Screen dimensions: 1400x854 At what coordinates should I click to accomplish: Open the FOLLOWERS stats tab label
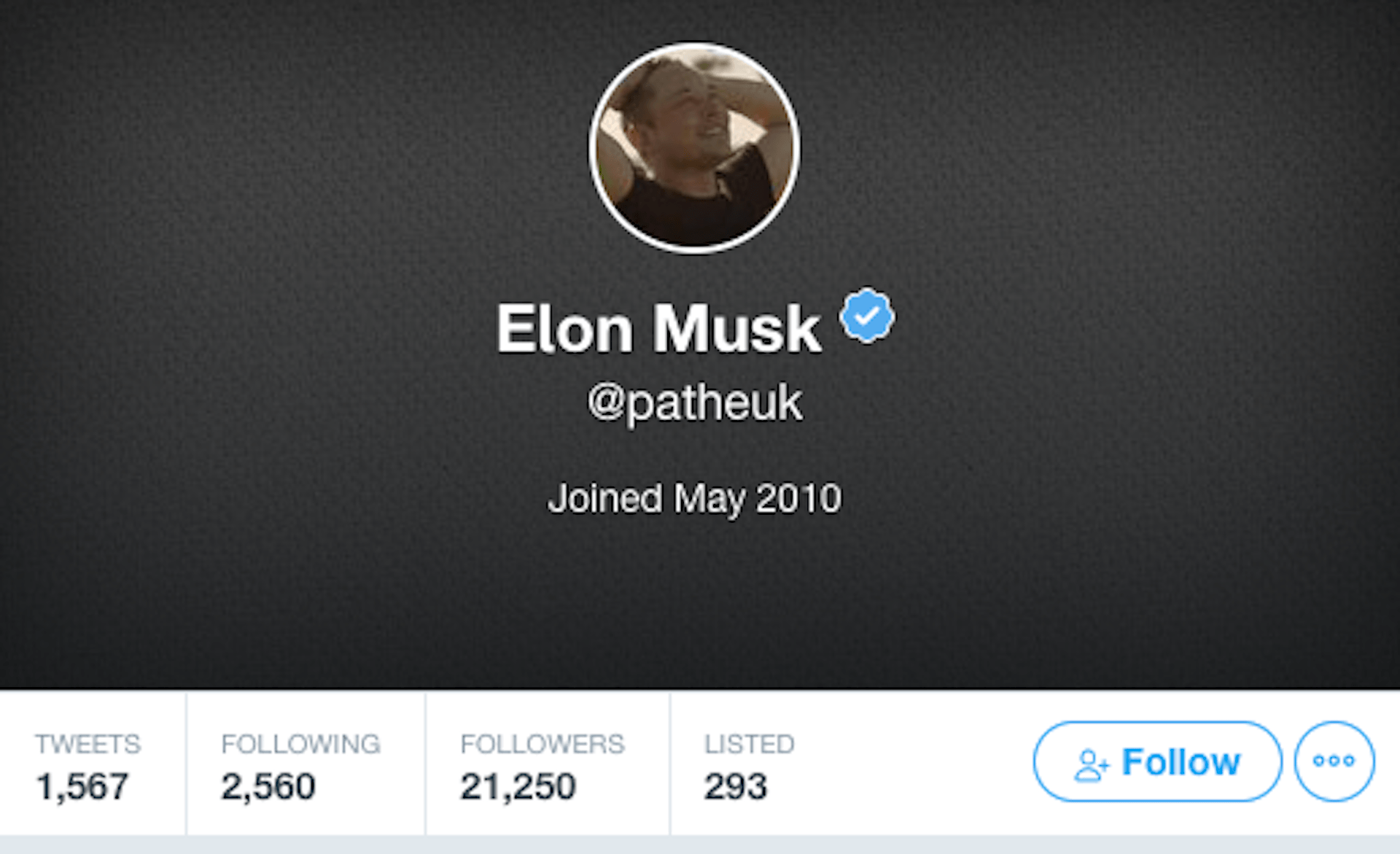click(542, 744)
